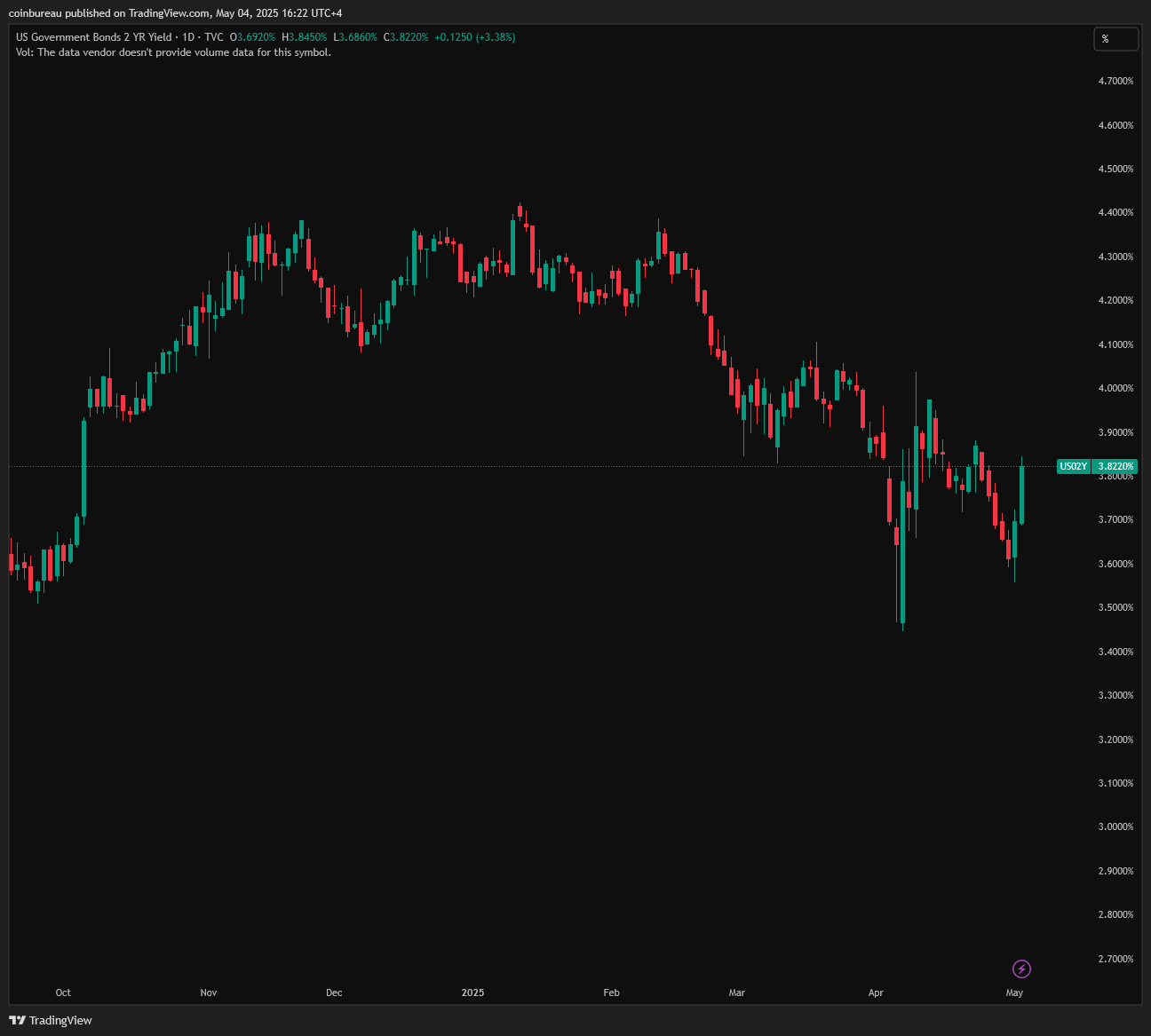Screen dimensions: 1151x1036
Task: Click the 4.3000% price axis label
Action: [x=1115, y=257]
